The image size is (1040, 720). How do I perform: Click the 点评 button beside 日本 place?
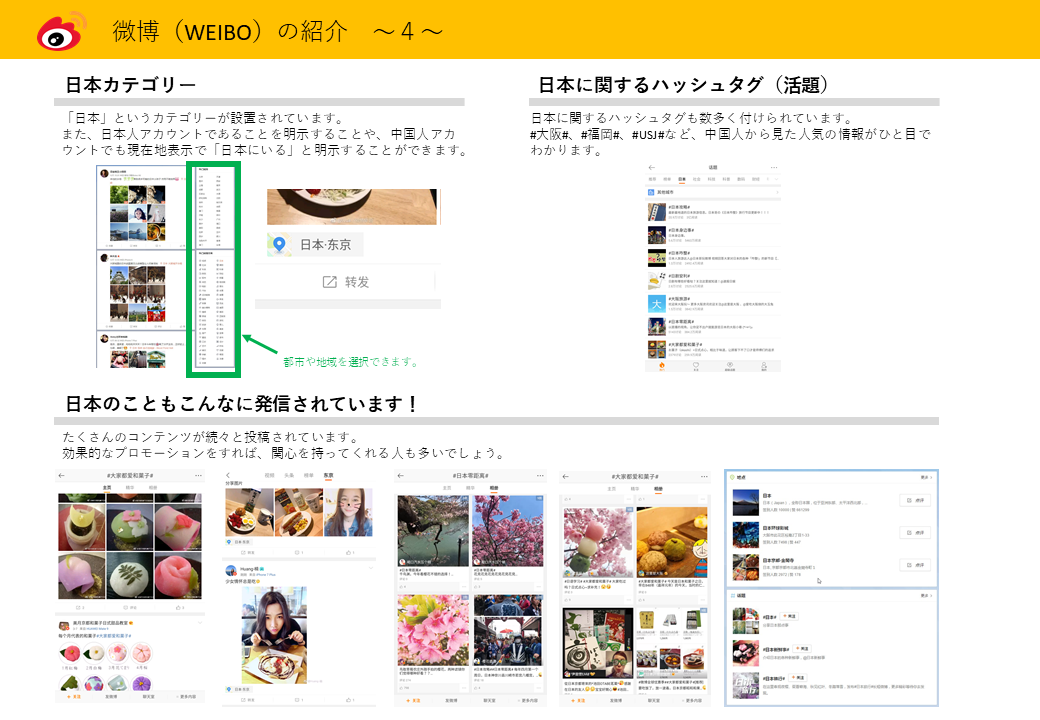[915, 500]
